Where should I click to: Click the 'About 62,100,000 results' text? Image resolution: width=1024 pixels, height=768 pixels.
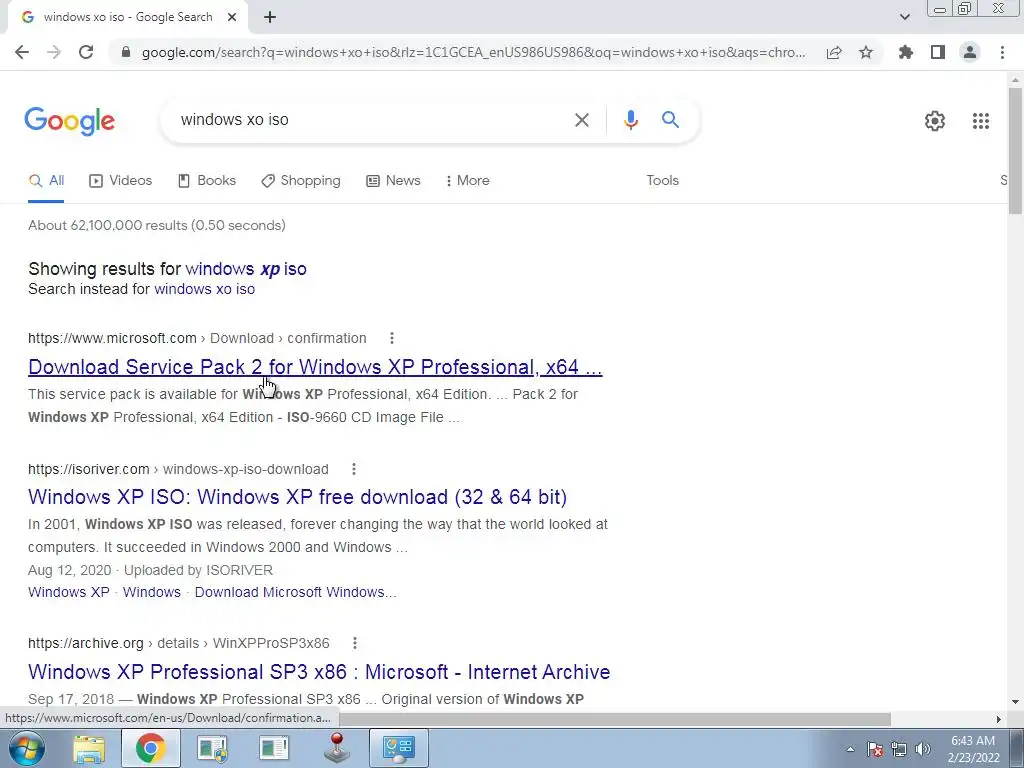coord(157,225)
